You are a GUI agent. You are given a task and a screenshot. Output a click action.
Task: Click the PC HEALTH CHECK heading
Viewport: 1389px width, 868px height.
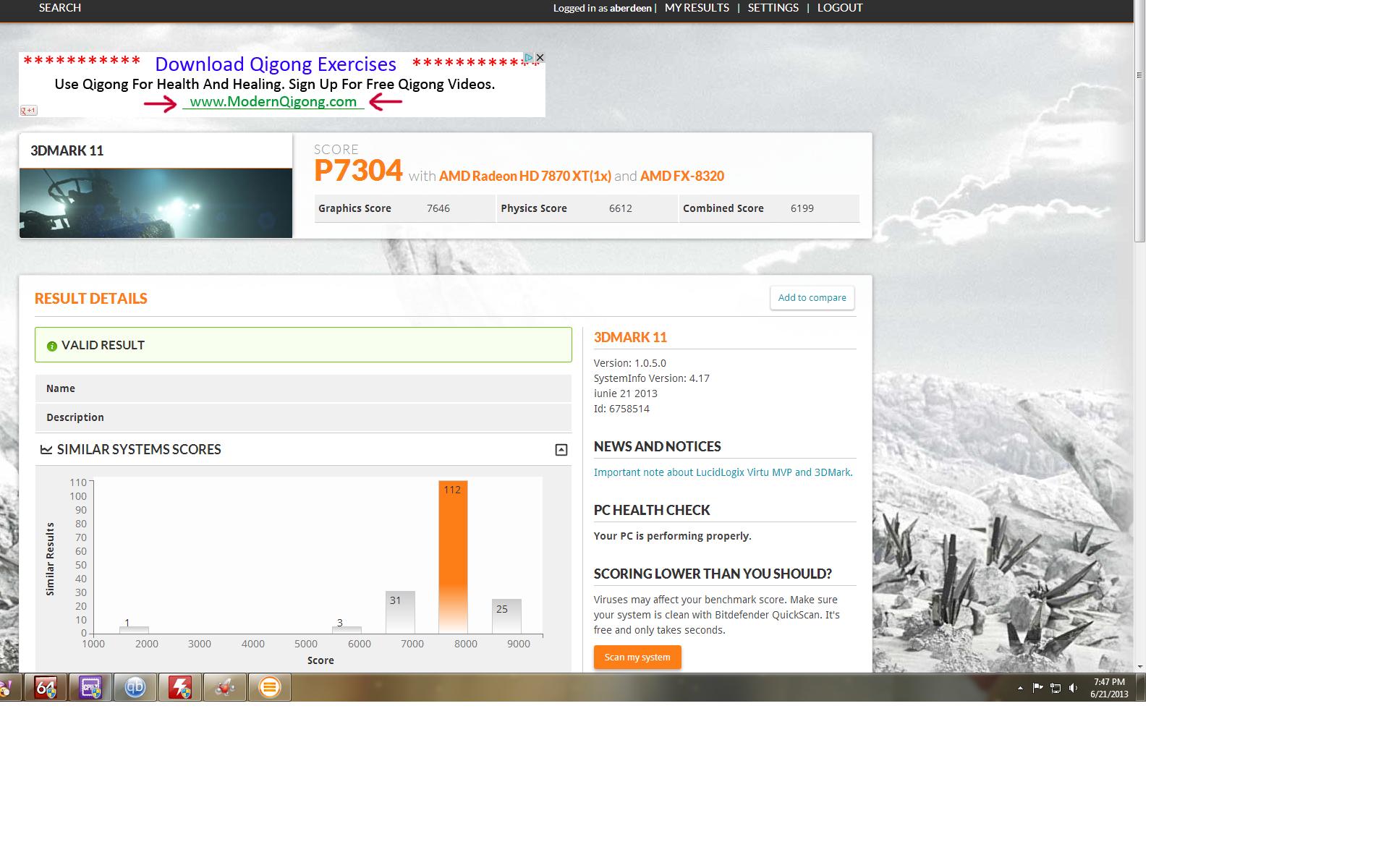652,510
